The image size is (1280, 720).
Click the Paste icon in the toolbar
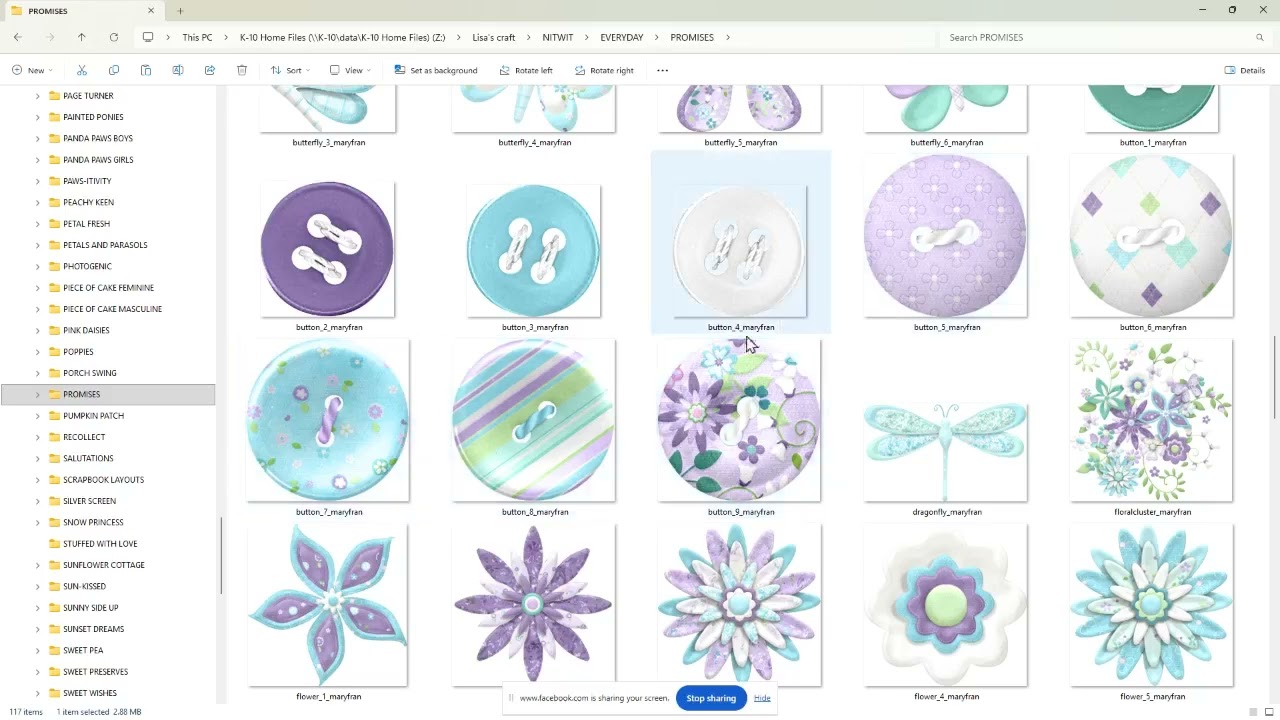click(x=146, y=70)
